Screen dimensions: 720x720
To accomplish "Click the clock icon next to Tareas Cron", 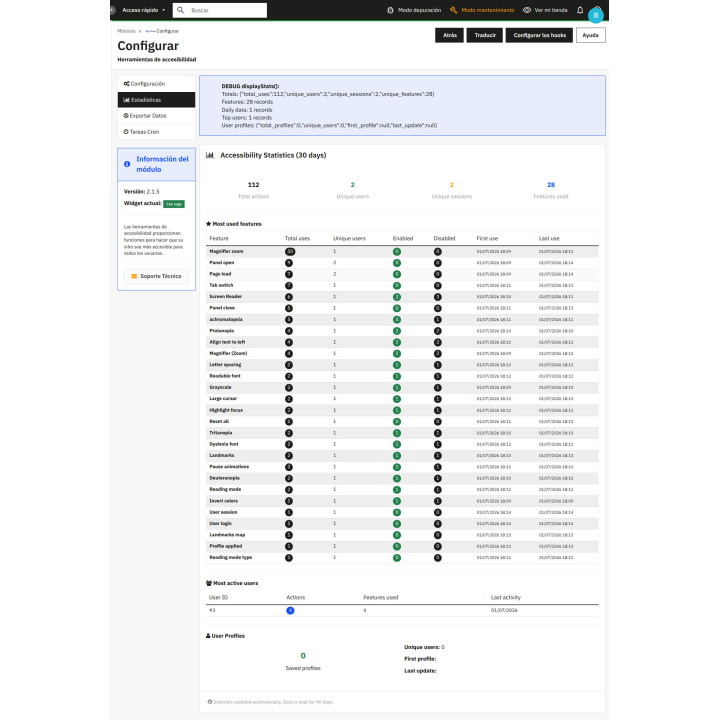I will click(126, 132).
